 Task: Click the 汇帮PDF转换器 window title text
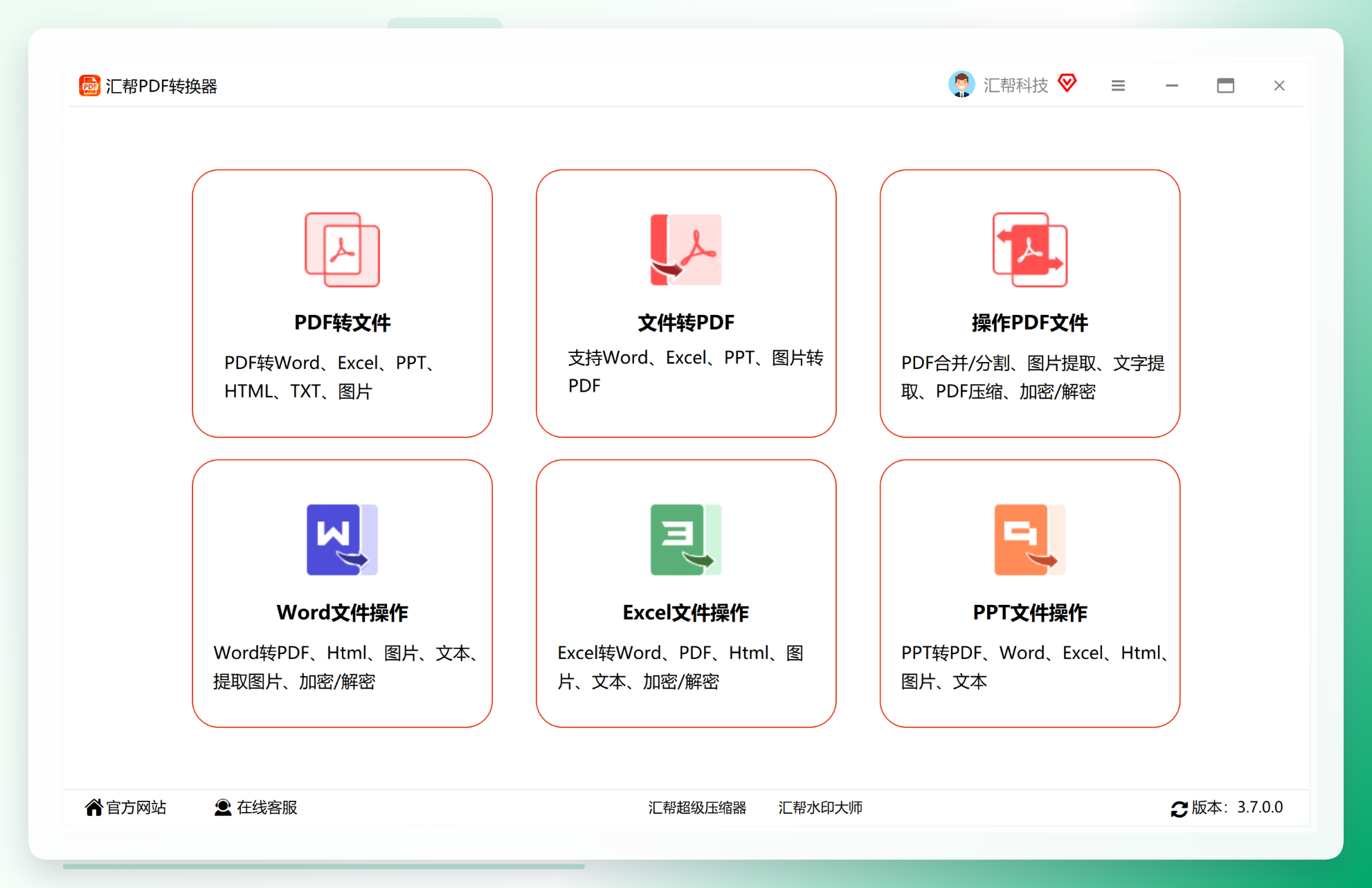pyautogui.click(x=161, y=86)
